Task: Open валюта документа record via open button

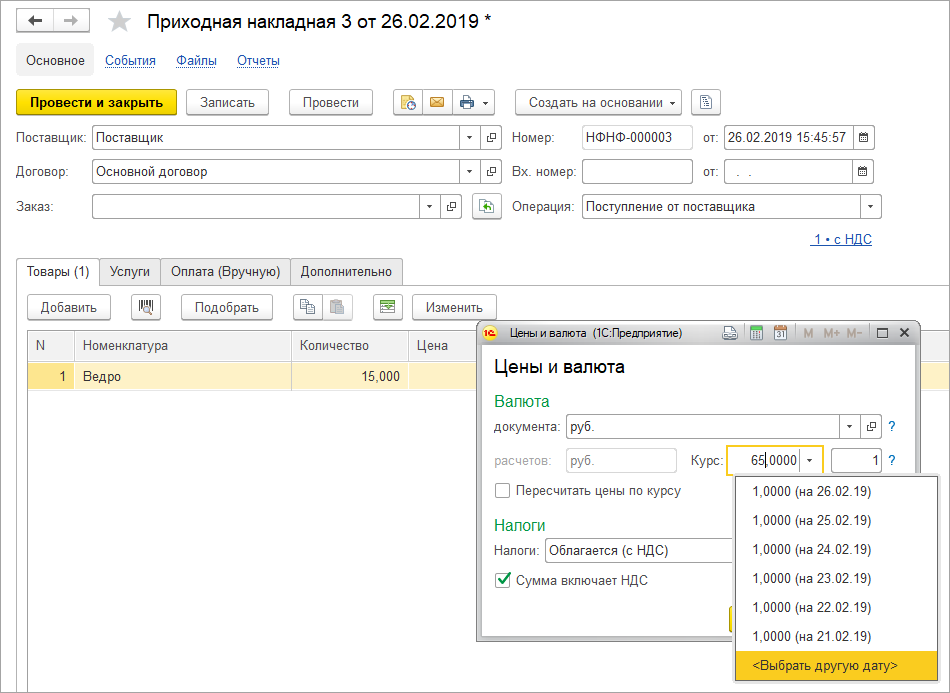Action: [x=871, y=426]
